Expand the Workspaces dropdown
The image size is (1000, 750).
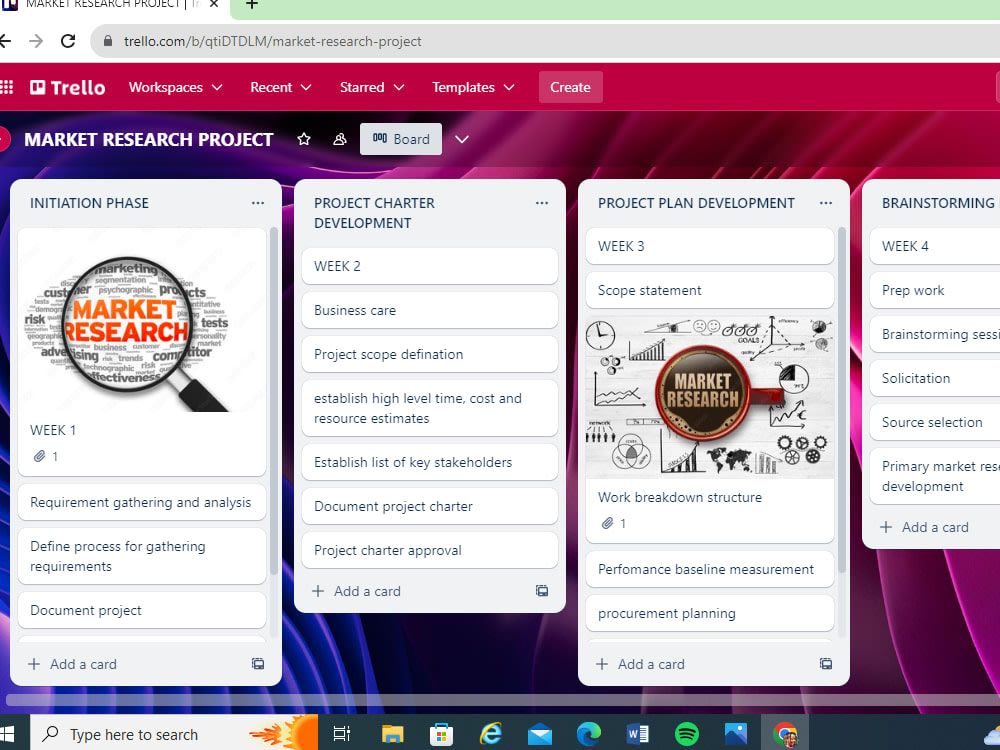pos(175,87)
